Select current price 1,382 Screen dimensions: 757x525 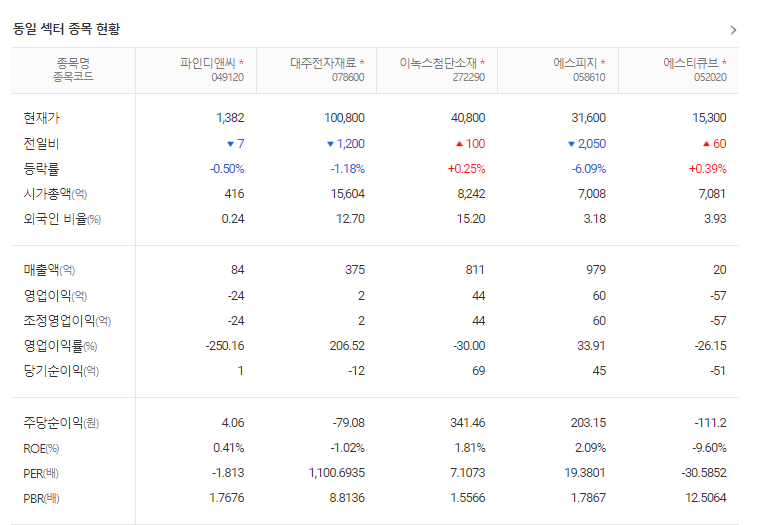coord(230,118)
